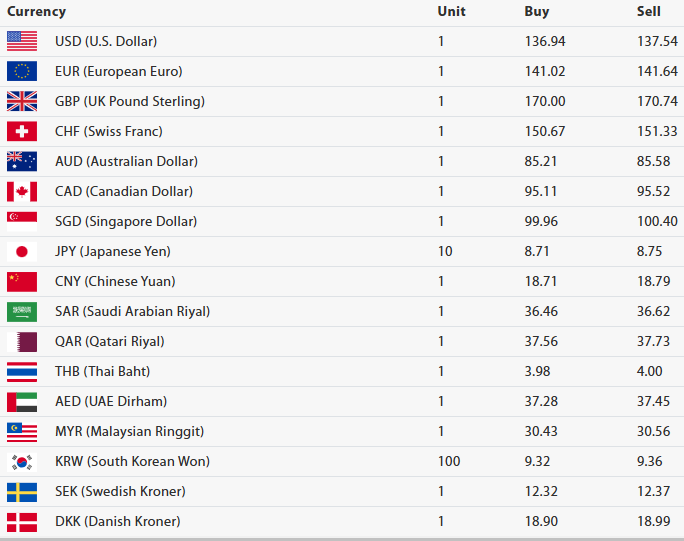Click the Japanese flag icon
The width and height of the screenshot is (684, 541).
coord(22,251)
